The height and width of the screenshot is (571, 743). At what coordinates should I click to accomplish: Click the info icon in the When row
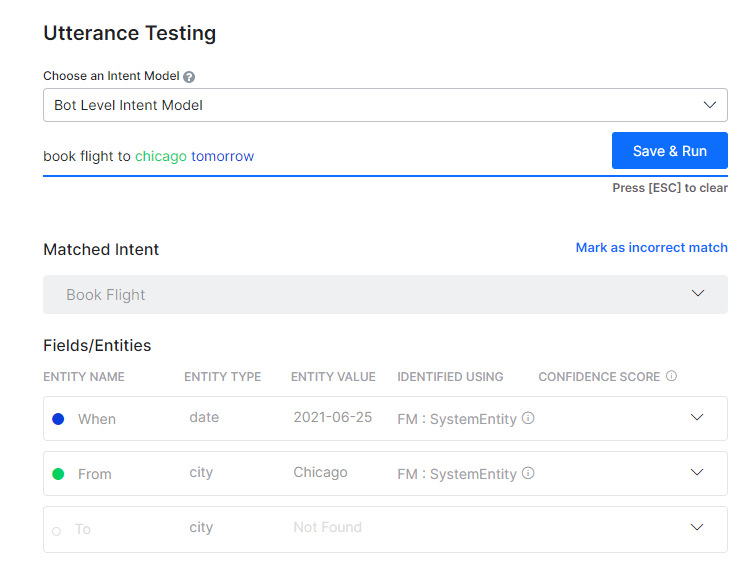pos(528,418)
